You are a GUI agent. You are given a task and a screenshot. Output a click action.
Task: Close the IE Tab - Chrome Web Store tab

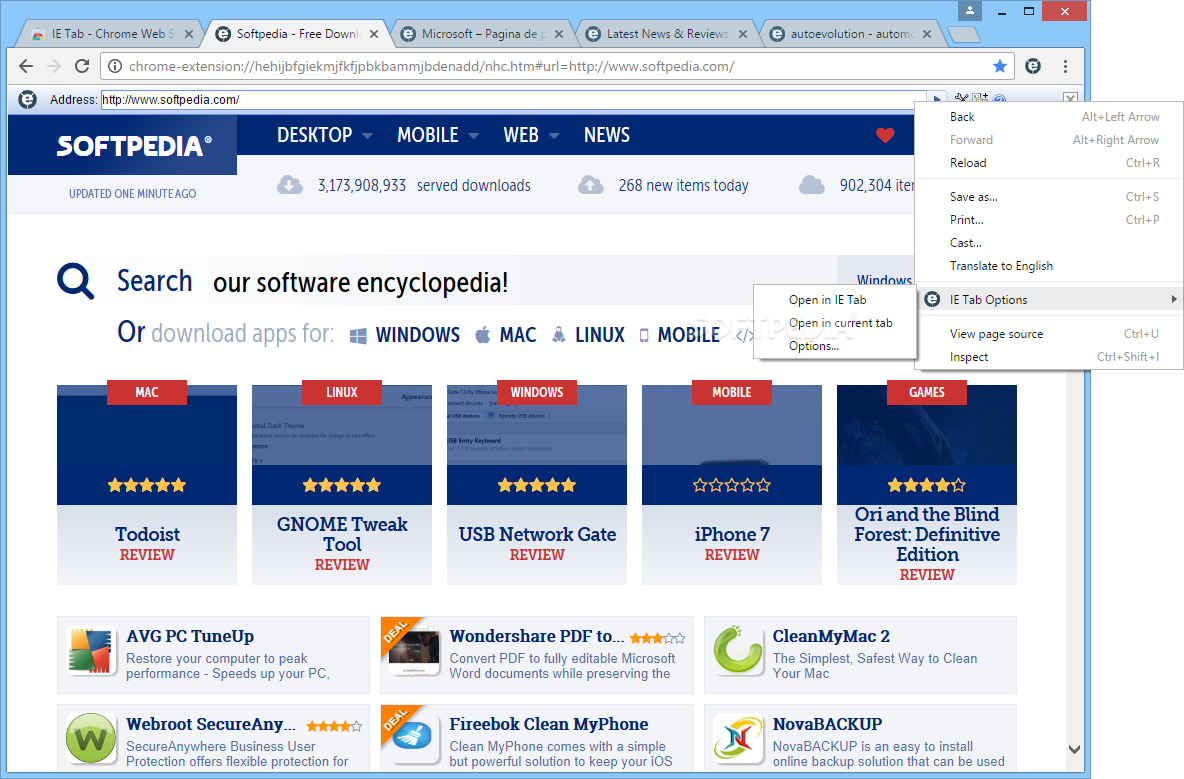point(189,34)
